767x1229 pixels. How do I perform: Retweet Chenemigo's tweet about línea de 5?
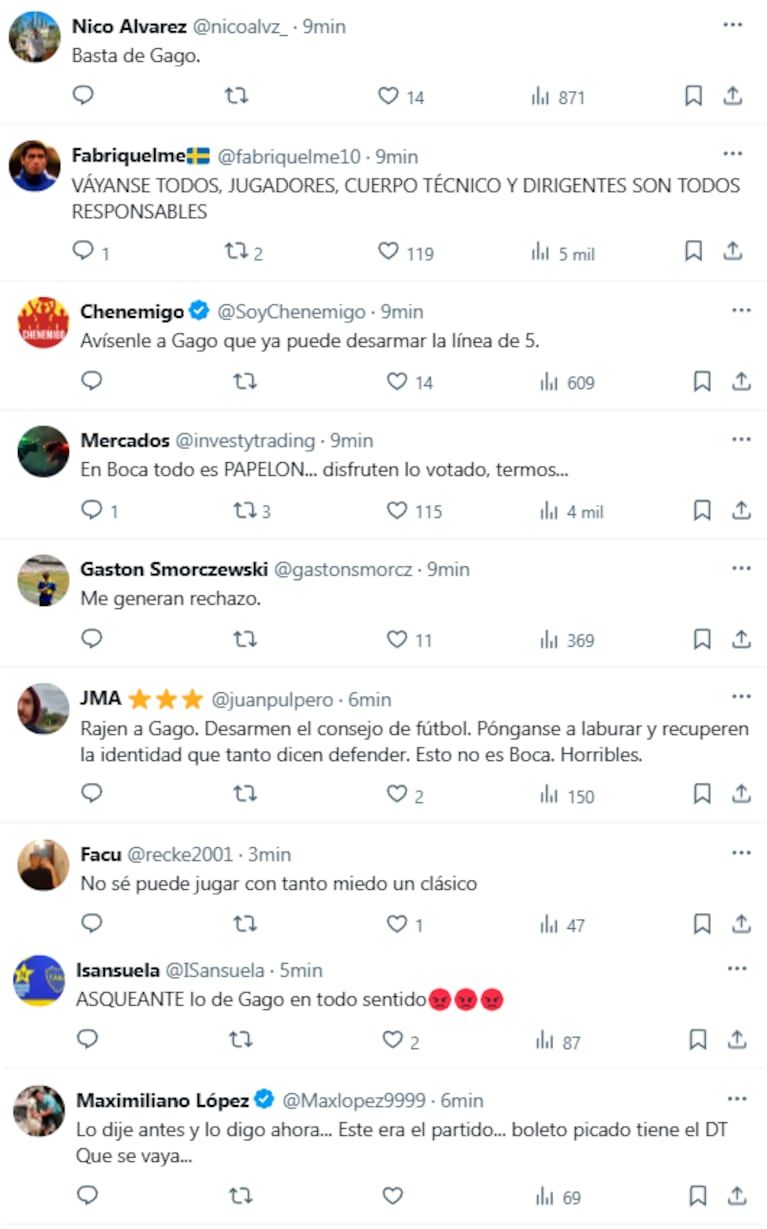click(x=244, y=381)
